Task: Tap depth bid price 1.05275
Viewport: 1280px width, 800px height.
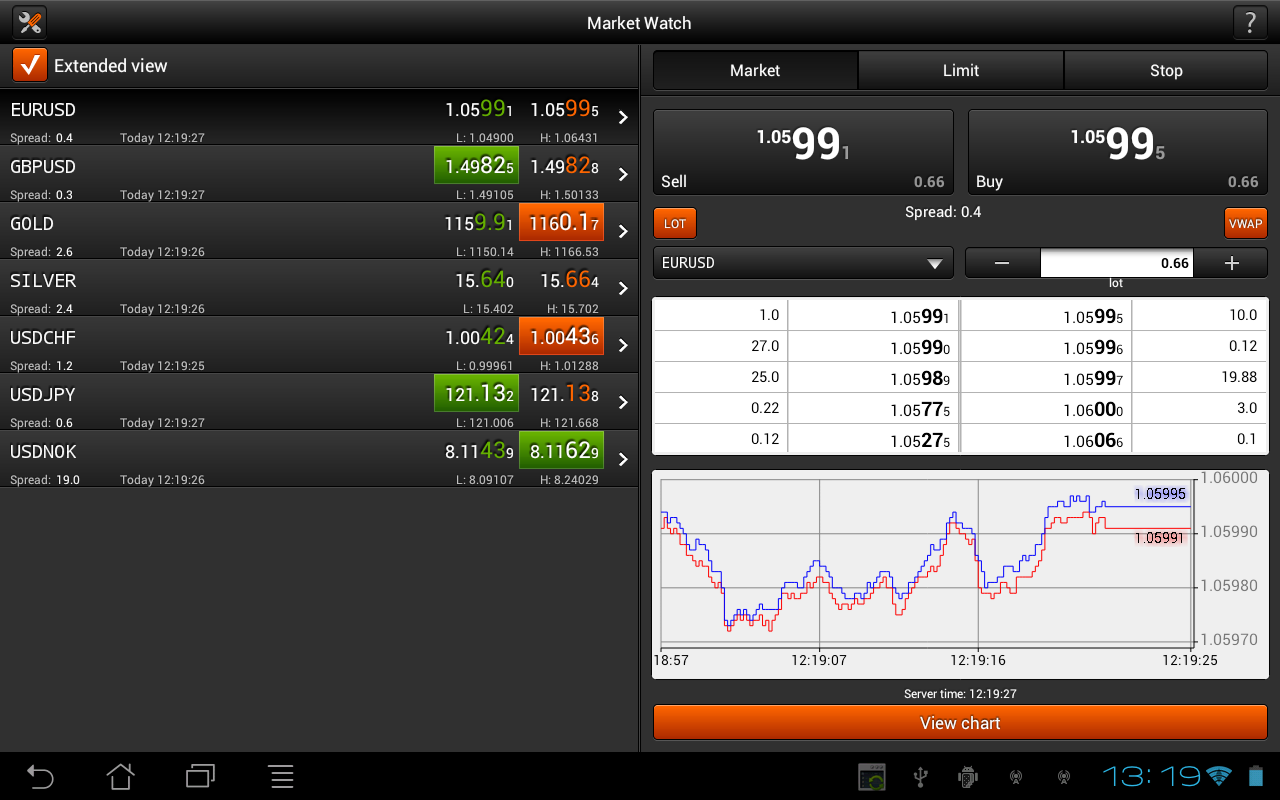Action: click(x=920, y=441)
